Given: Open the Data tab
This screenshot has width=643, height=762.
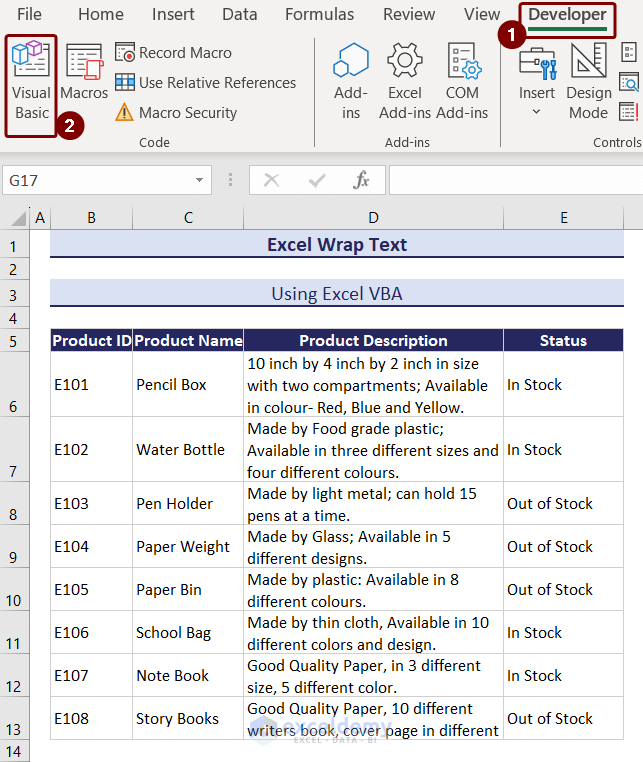Looking at the screenshot, I should (240, 14).
